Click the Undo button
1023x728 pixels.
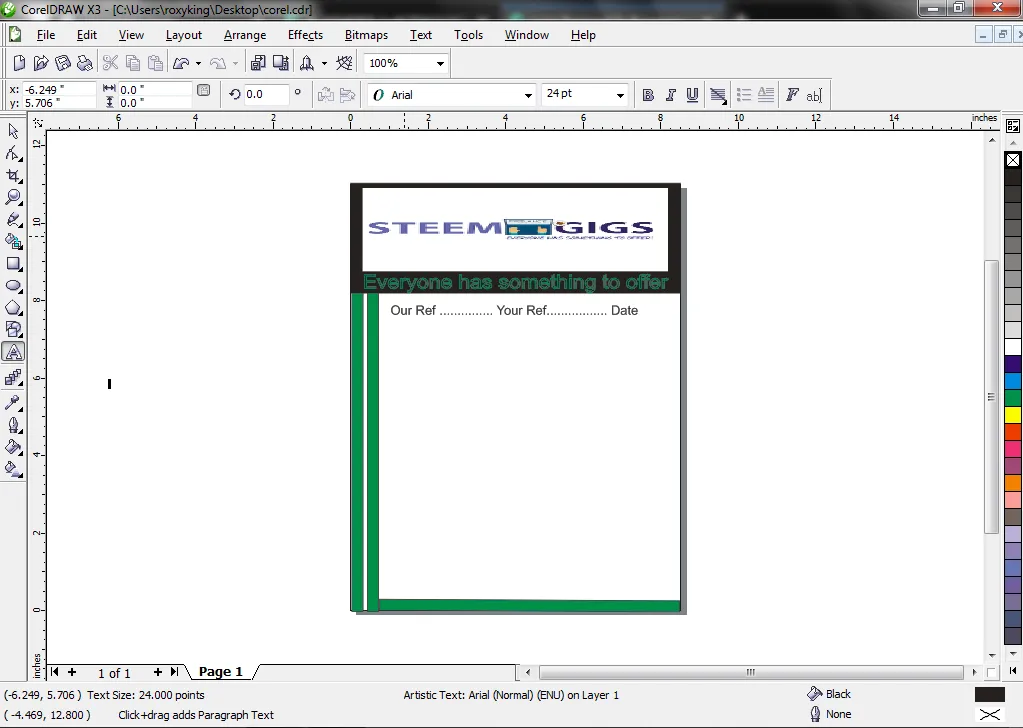click(x=181, y=63)
